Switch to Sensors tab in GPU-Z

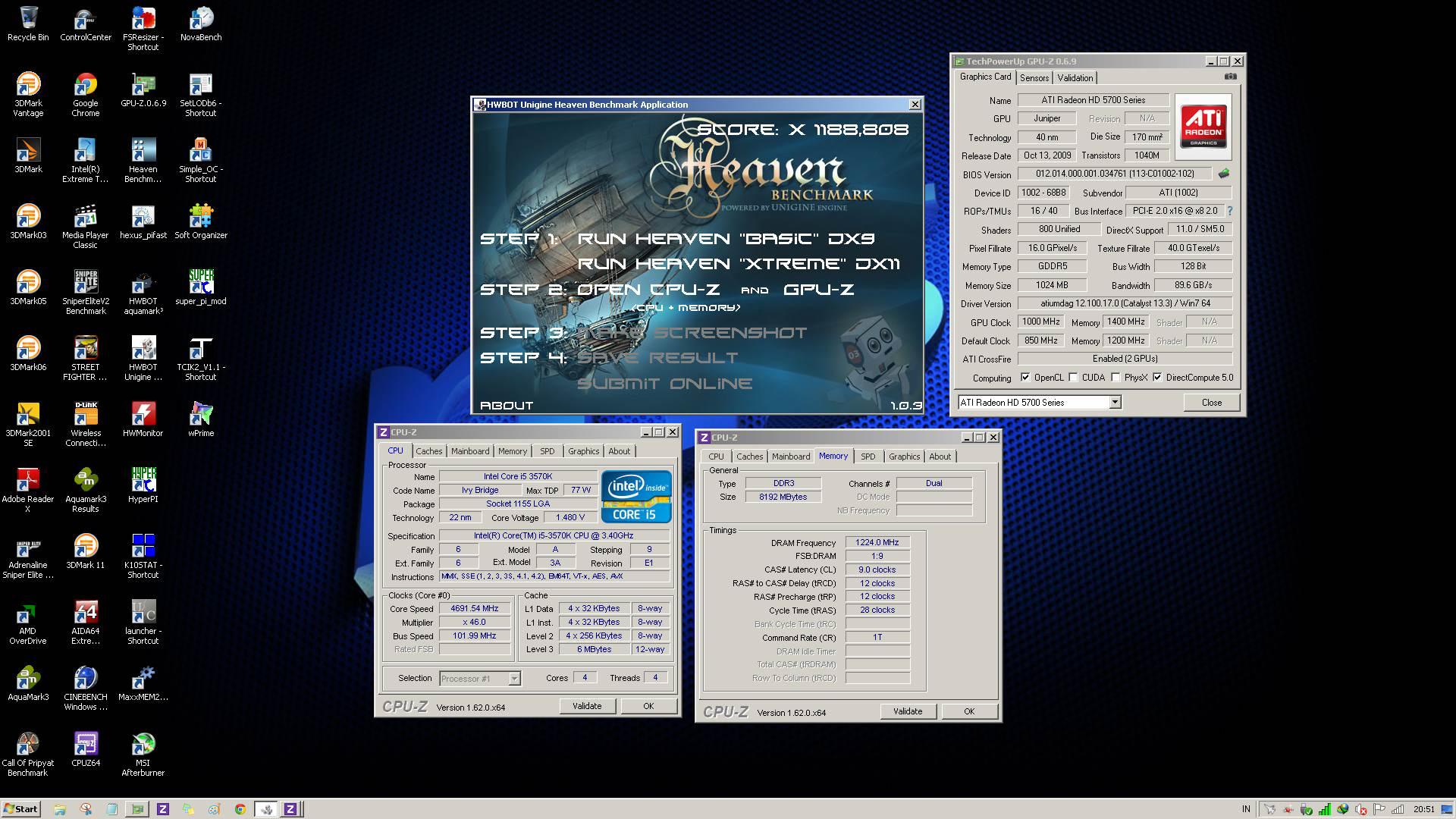[1034, 78]
